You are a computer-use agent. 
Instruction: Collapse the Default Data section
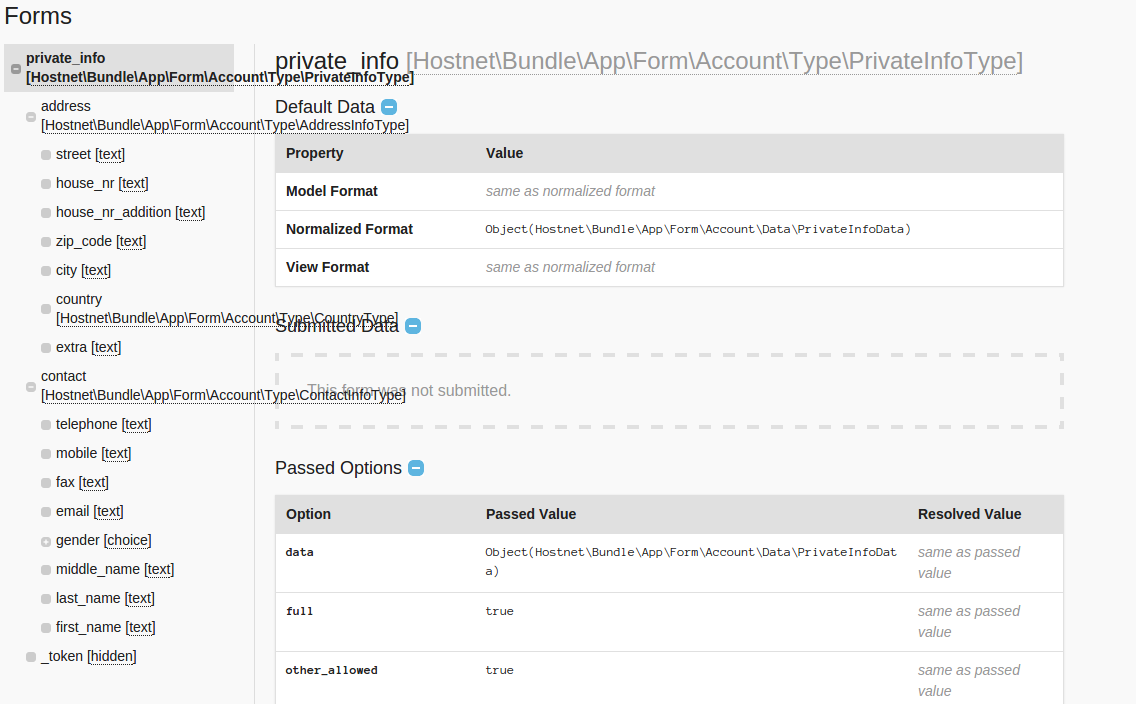[389, 107]
